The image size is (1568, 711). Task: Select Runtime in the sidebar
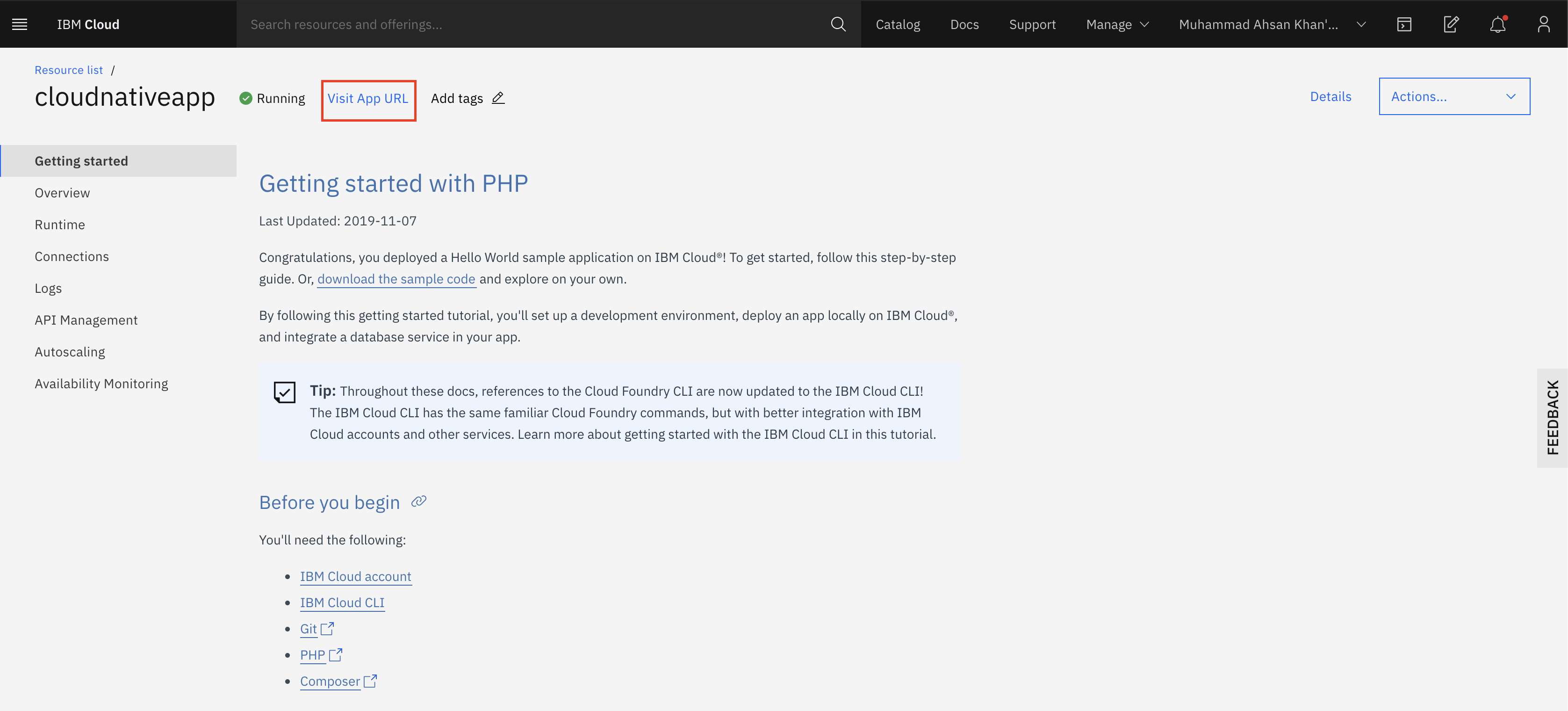click(60, 225)
